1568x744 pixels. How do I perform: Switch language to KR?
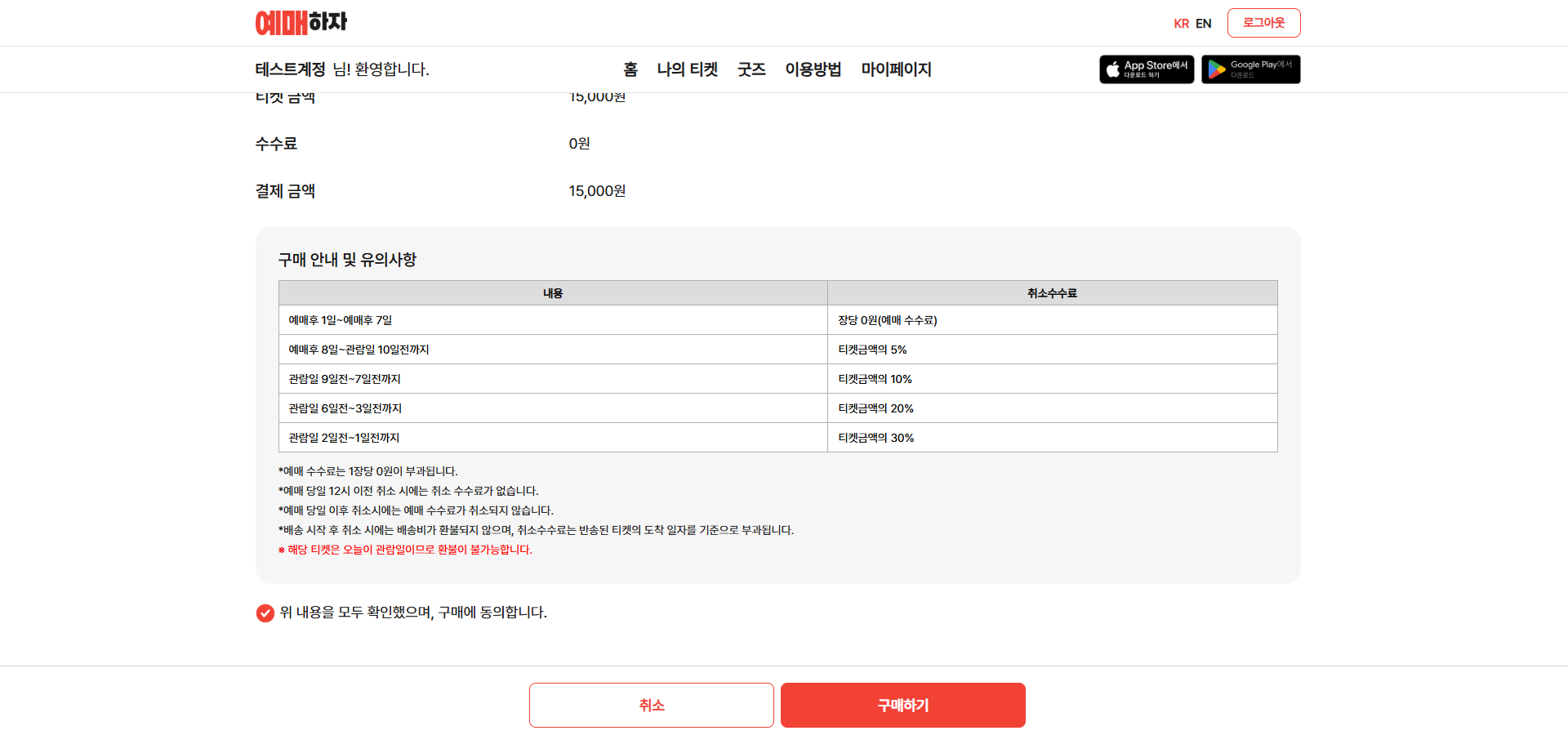point(1181,24)
